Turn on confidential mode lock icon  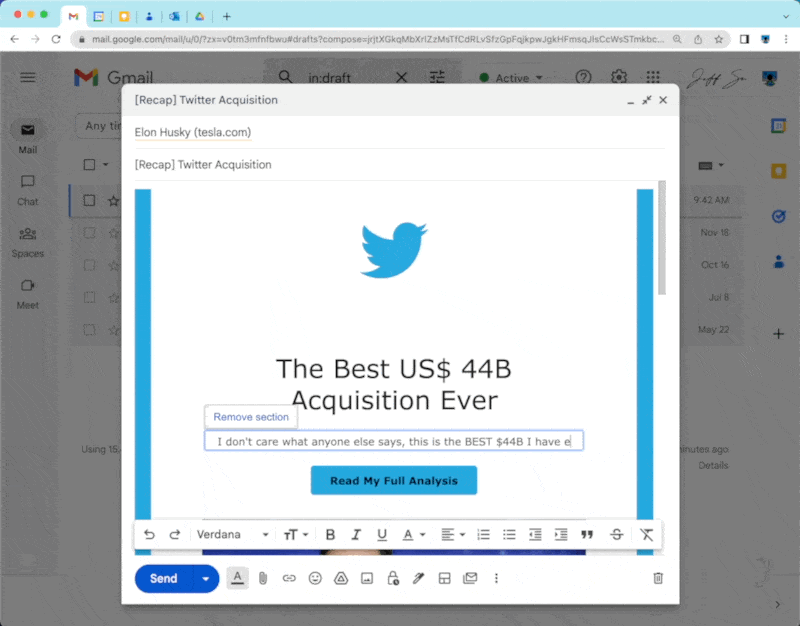pos(393,578)
